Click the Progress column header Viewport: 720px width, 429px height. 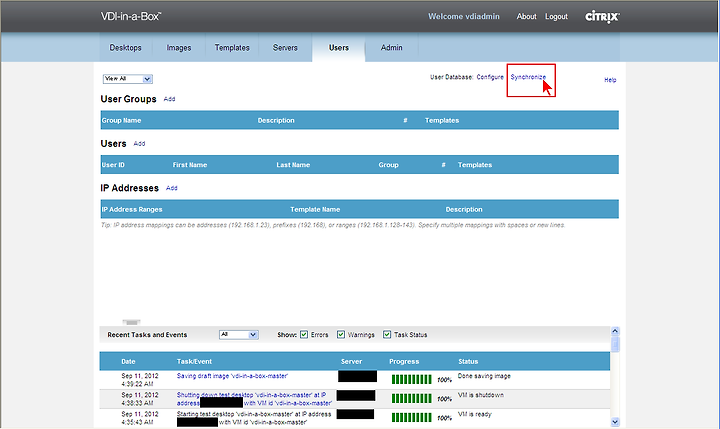(x=404, y=361)
